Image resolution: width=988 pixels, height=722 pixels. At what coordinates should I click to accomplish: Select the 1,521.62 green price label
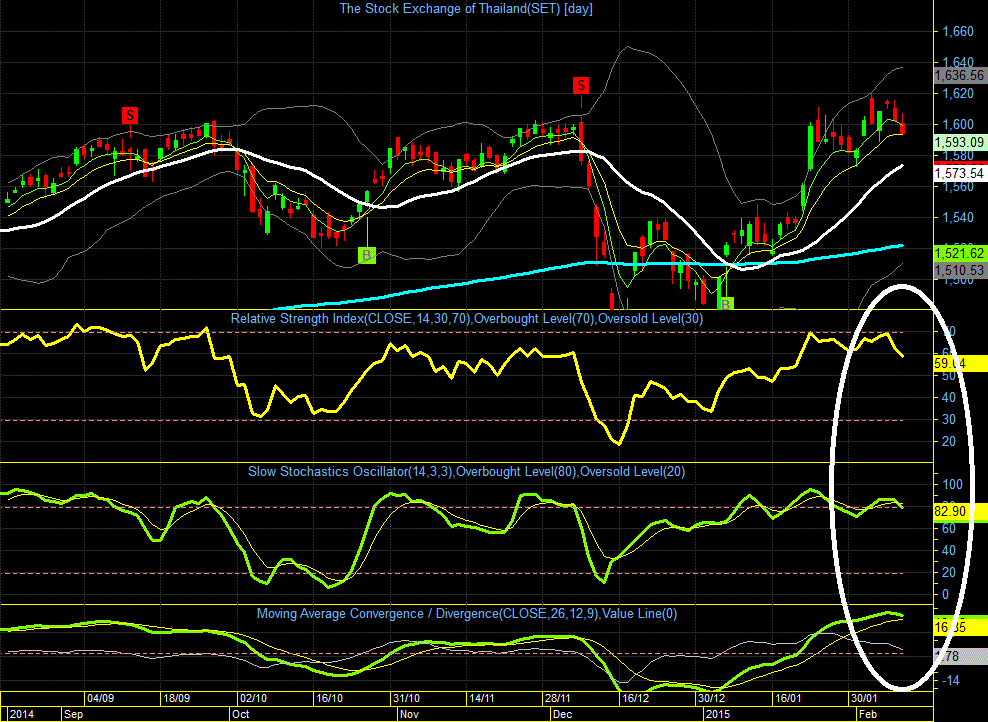coord(959,253)
